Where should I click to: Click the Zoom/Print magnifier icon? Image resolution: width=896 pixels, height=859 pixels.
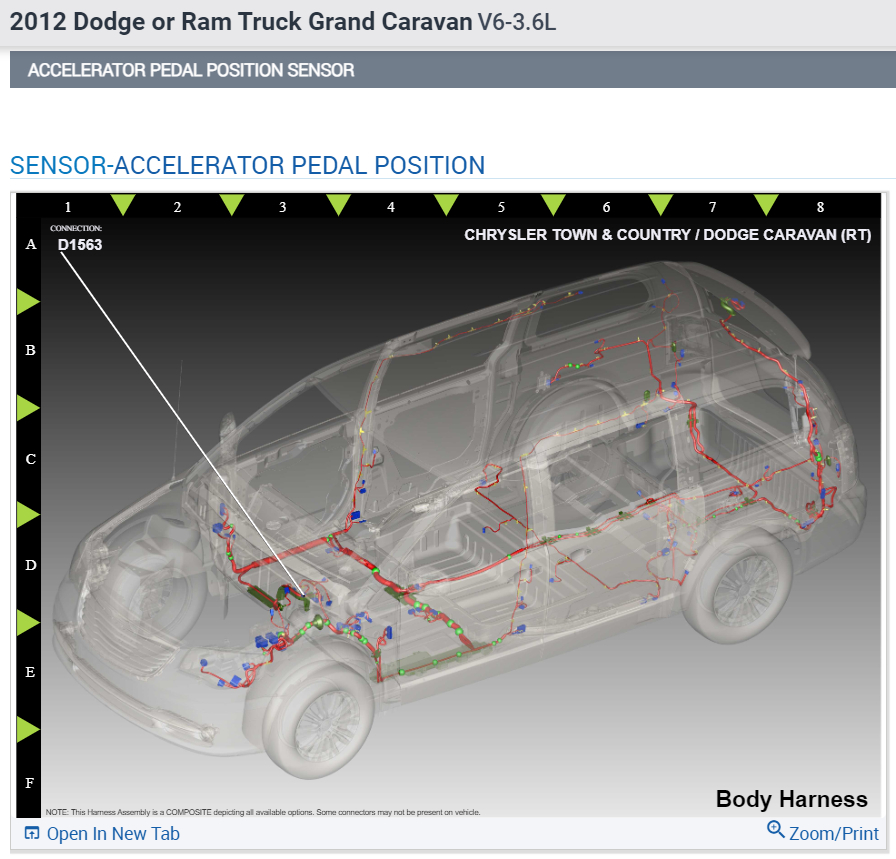[x=775, y=829]
